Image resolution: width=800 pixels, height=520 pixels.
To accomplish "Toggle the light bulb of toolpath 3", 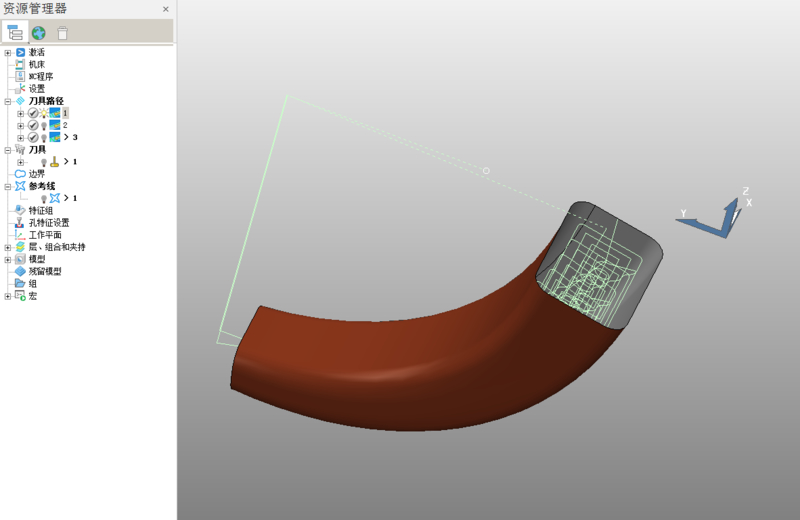I will coord(44,138).
